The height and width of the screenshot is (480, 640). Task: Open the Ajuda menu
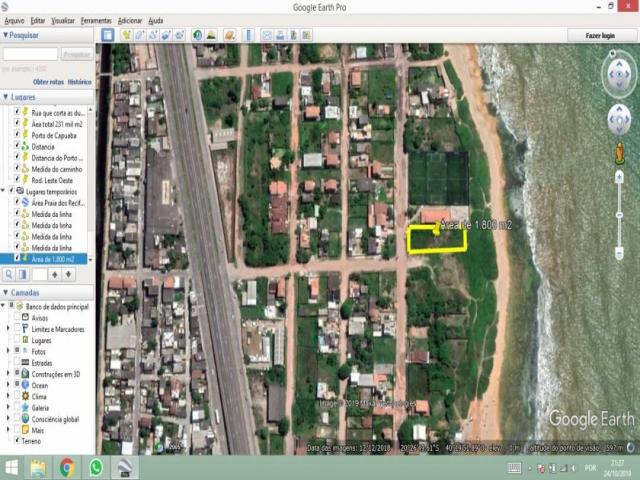(156, 20)
